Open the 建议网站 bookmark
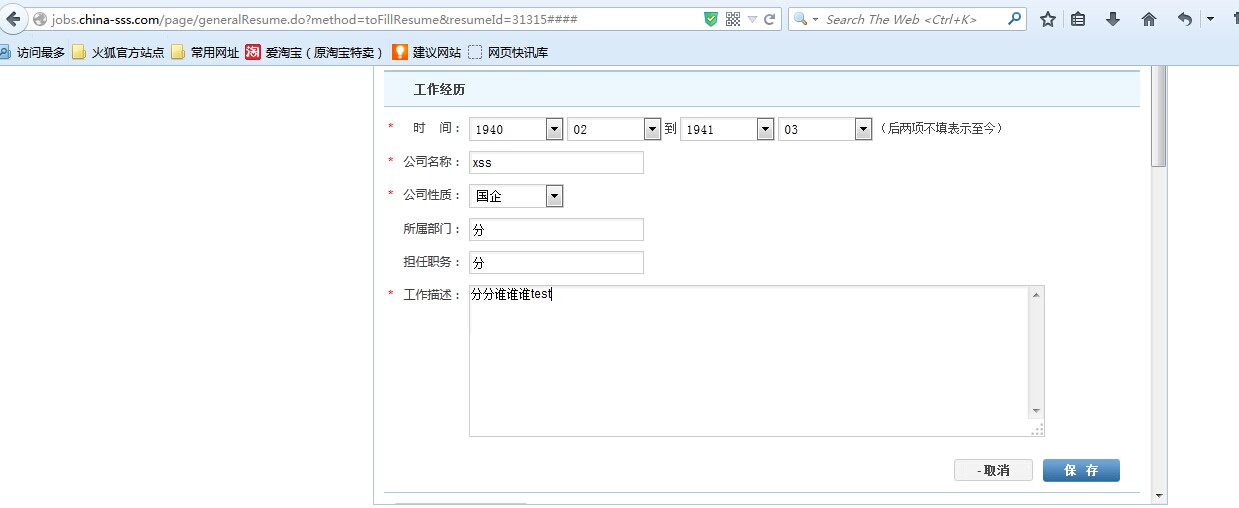1239x508 pixels. pyautogui.click(x=426, y=52)
